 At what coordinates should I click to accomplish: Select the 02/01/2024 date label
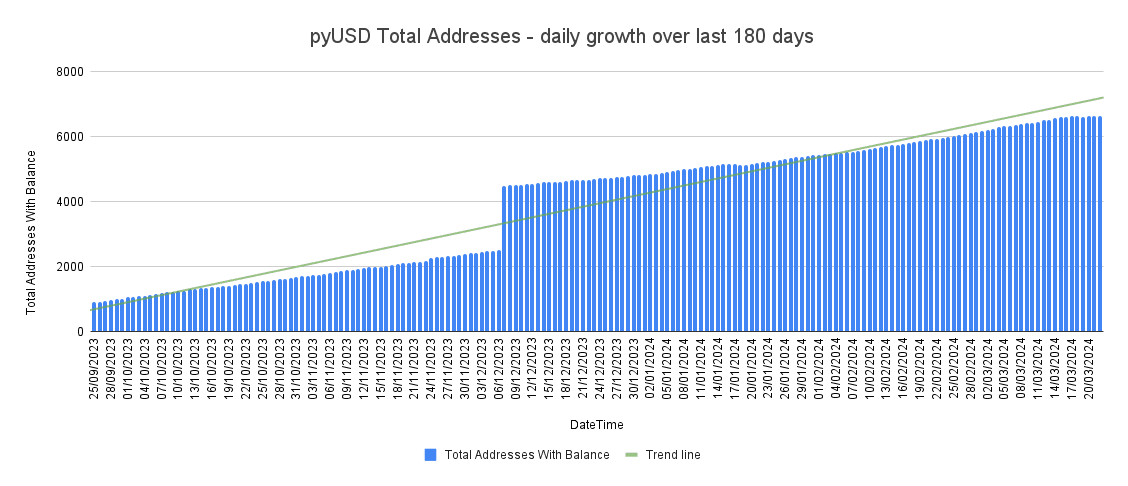click(x=651, y=372)
